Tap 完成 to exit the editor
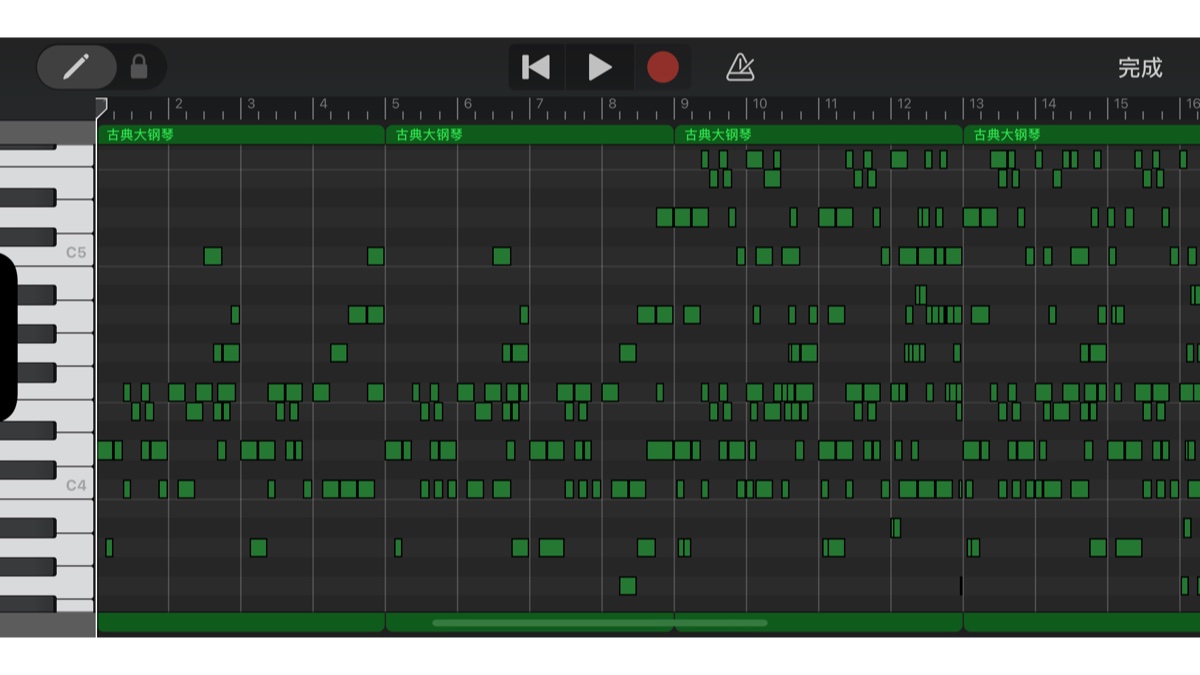The height and width of the screenshot is (675, 1200). pyautogui.click(x=1140, y=68)
